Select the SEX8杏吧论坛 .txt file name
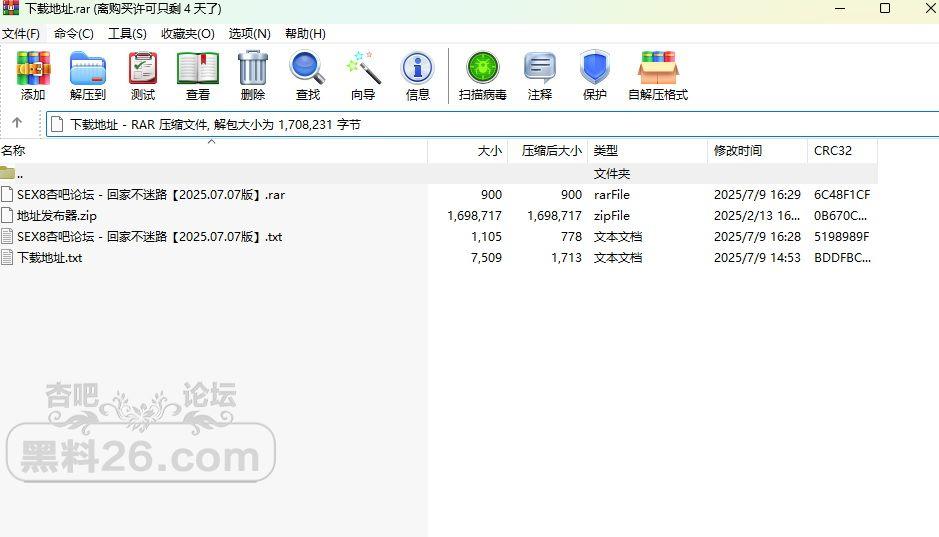939x537 pixels. (x=150, y=236)
